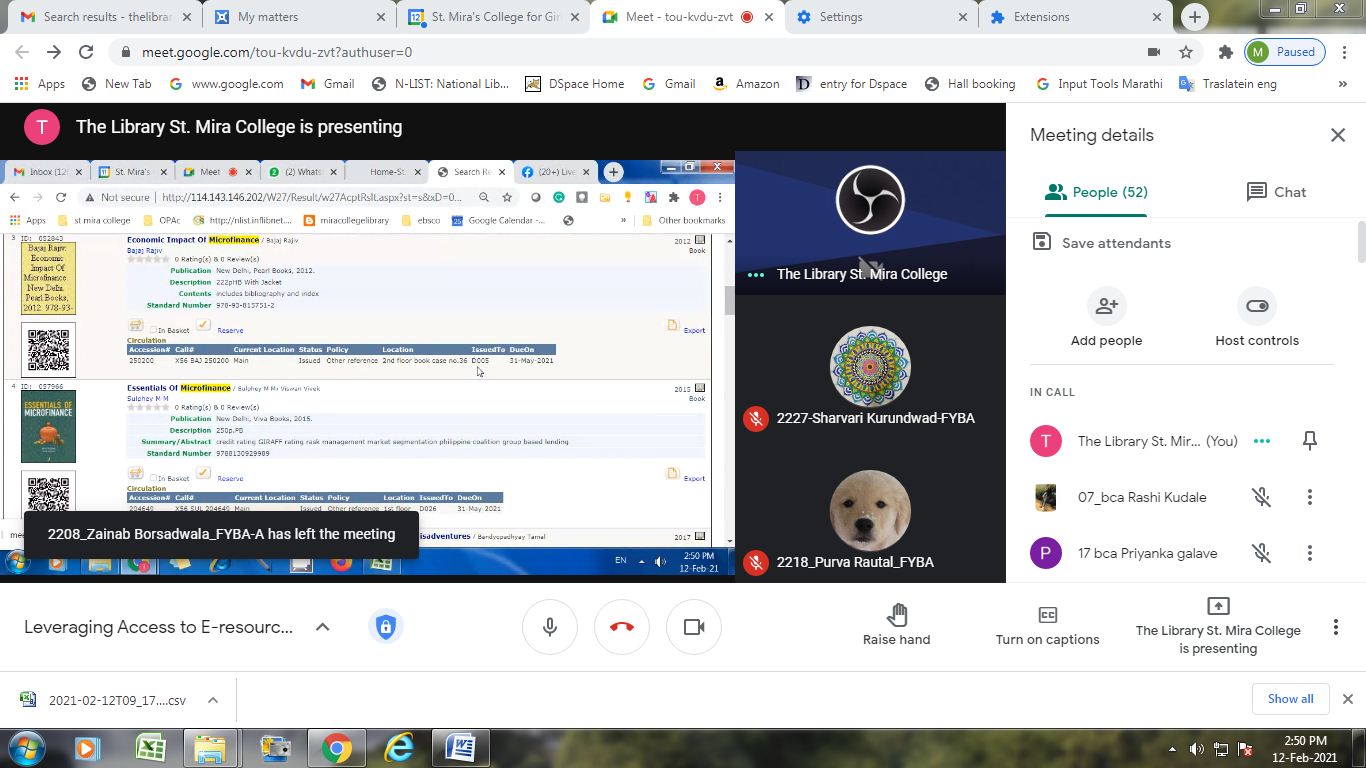The width and height of the screenshot is (1366, 768).
Task: Open the meeting safety lock icon
Action: (386, 627)
